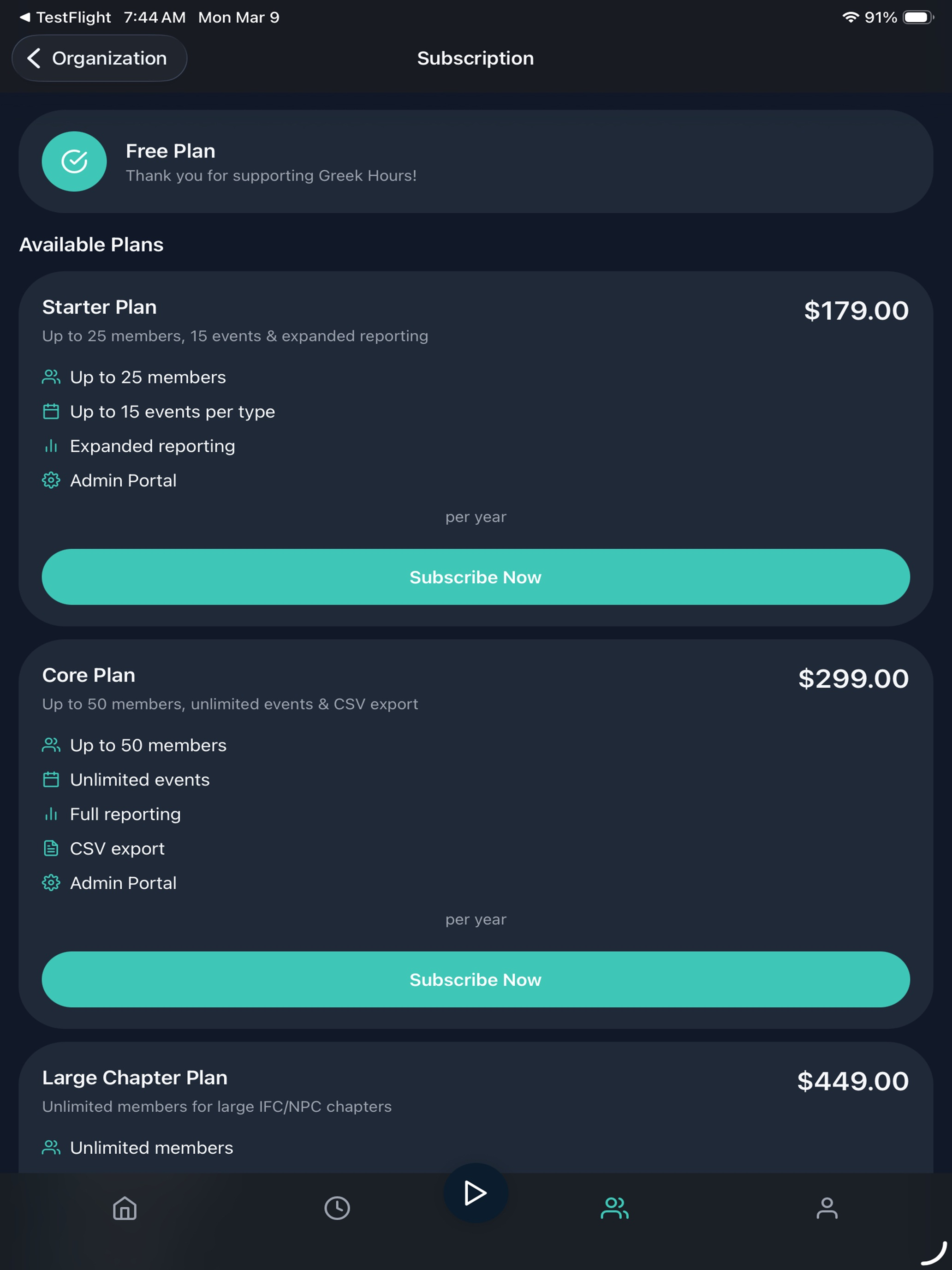Tap the gear icon beside Starter Admin Portal
The width and height of the screenshot is (952, 1270).
51,480
